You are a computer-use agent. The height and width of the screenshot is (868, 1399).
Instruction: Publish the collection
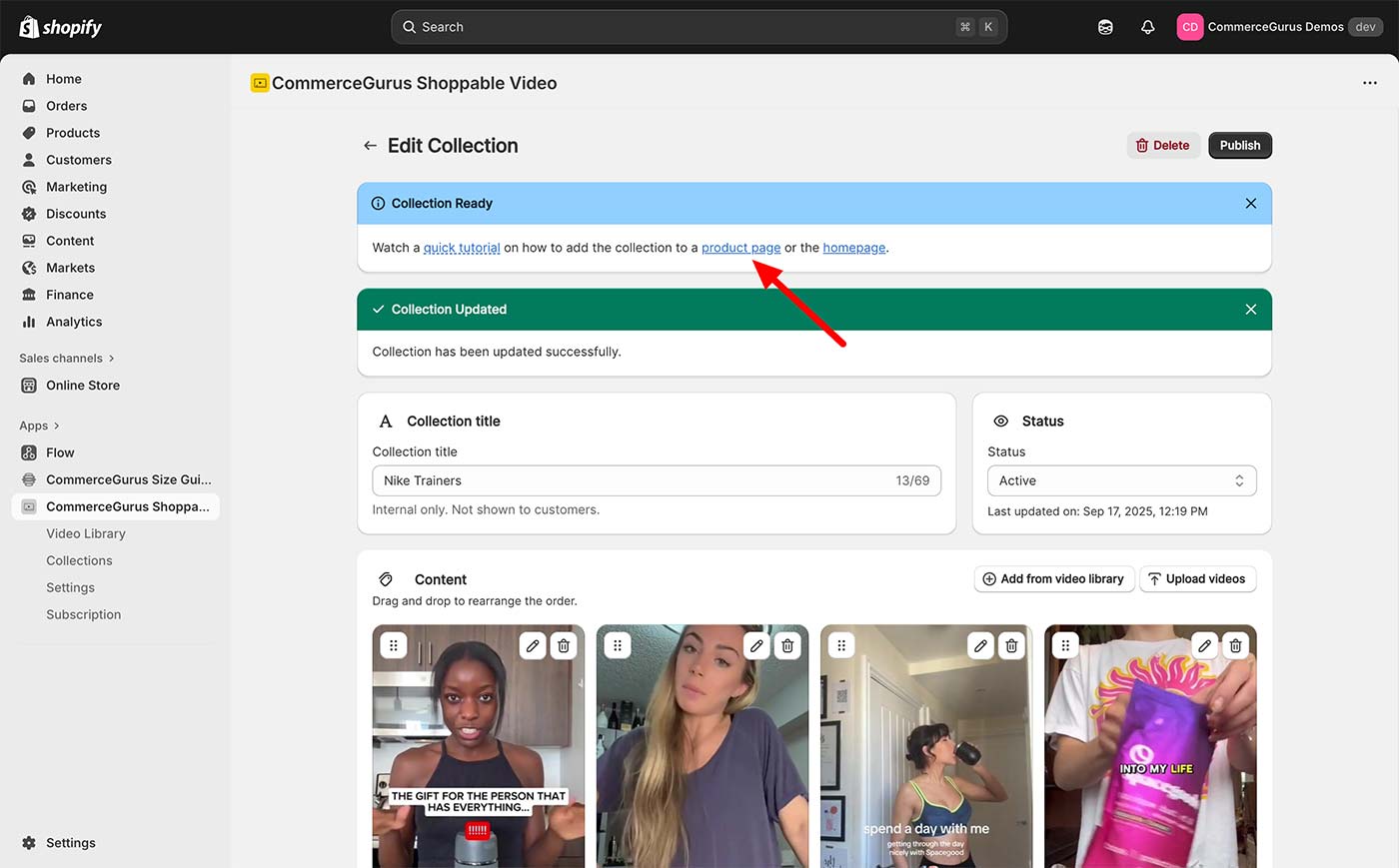(x=1239, y=145)
